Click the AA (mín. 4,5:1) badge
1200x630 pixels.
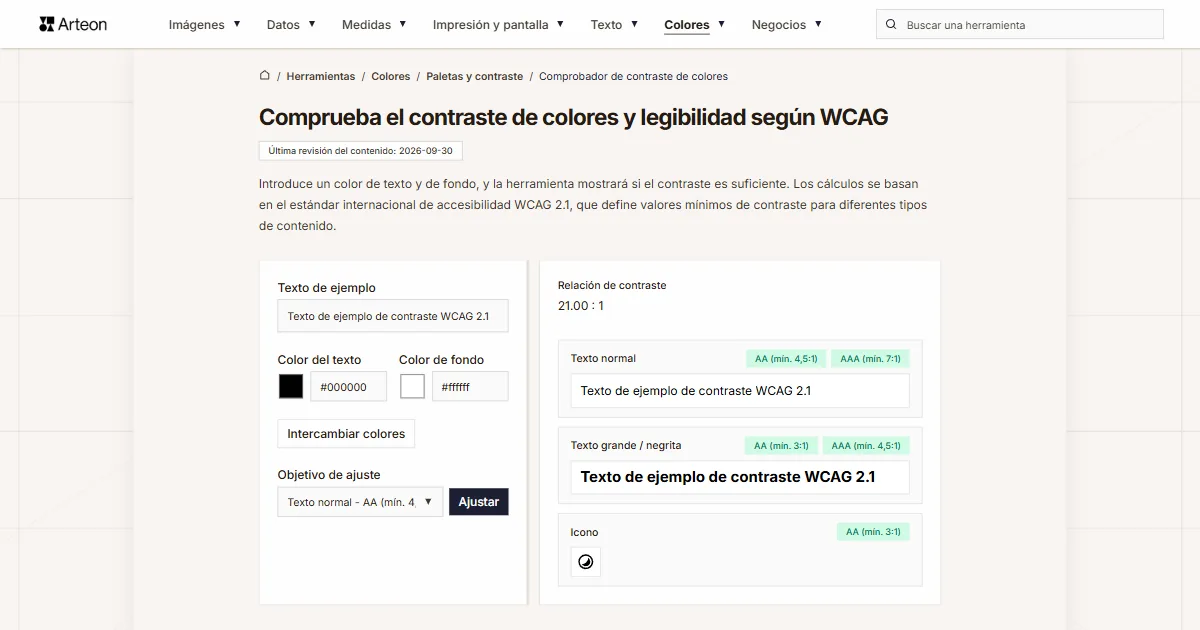(786, 358)
